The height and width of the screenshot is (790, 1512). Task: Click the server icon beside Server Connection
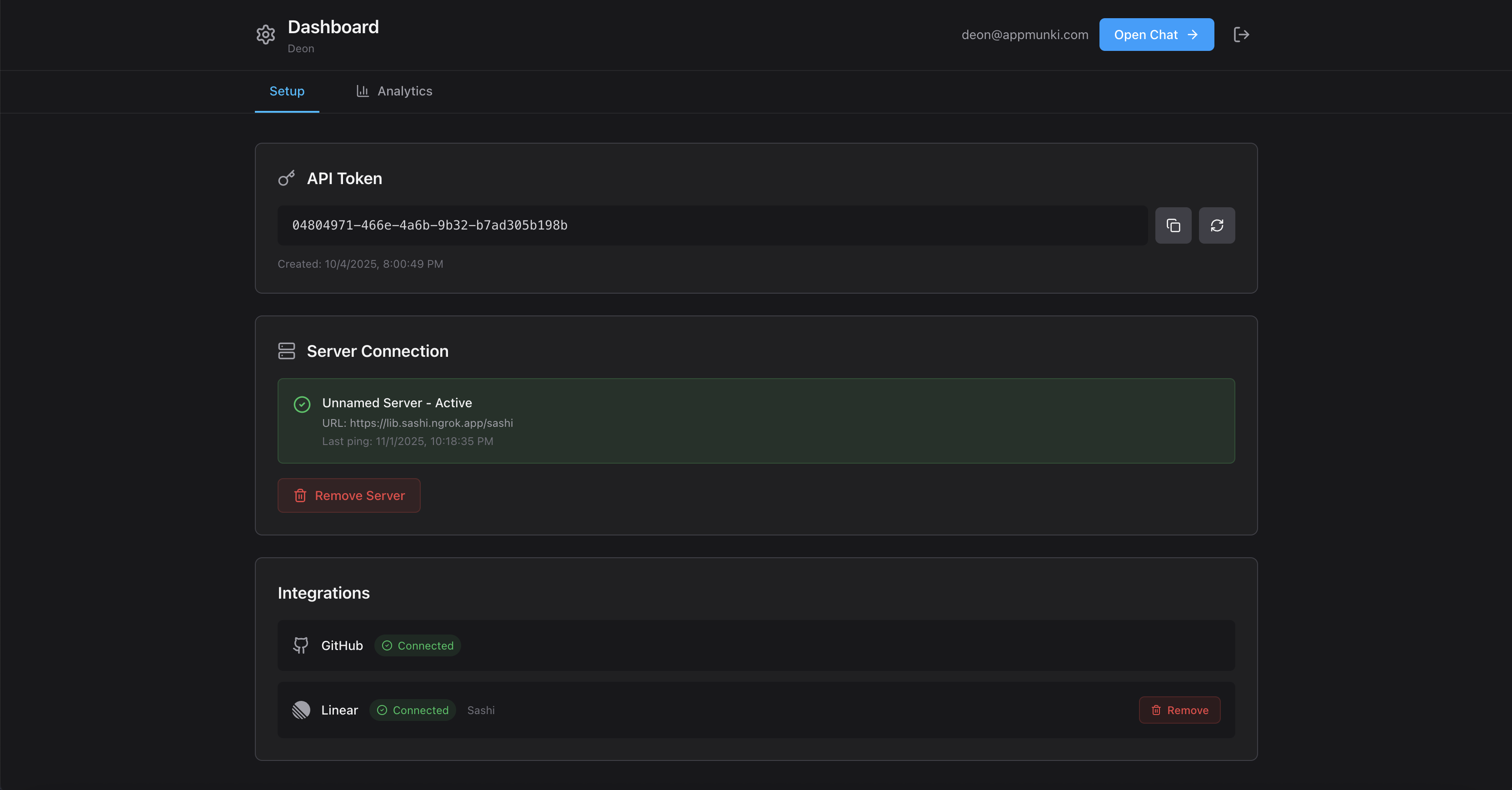tap(286, 350)
